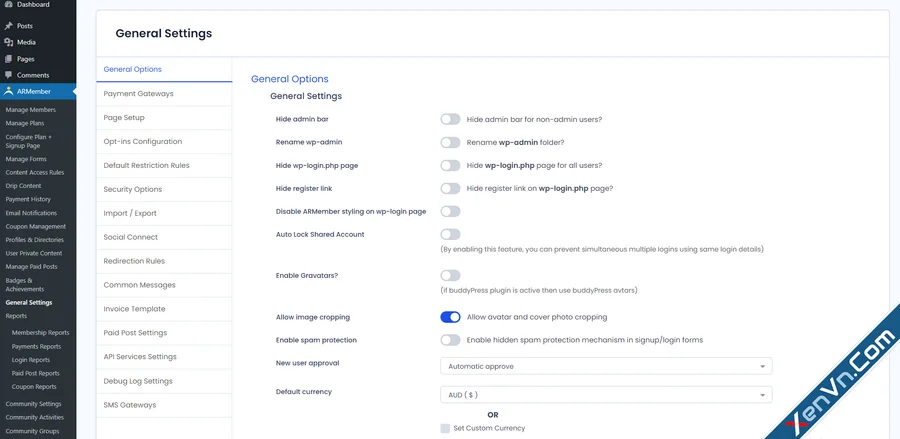Open Community Activities
Screen dimensions: 900x439
pos(34,418)
